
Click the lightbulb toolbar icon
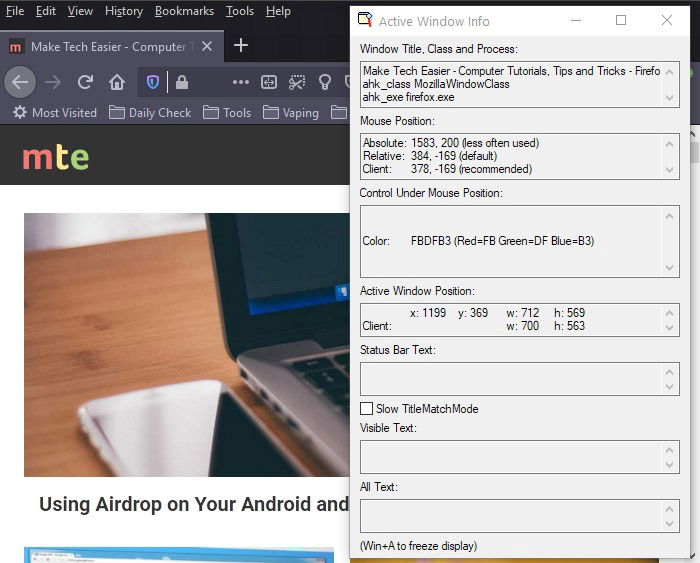(x=325, y=82)
